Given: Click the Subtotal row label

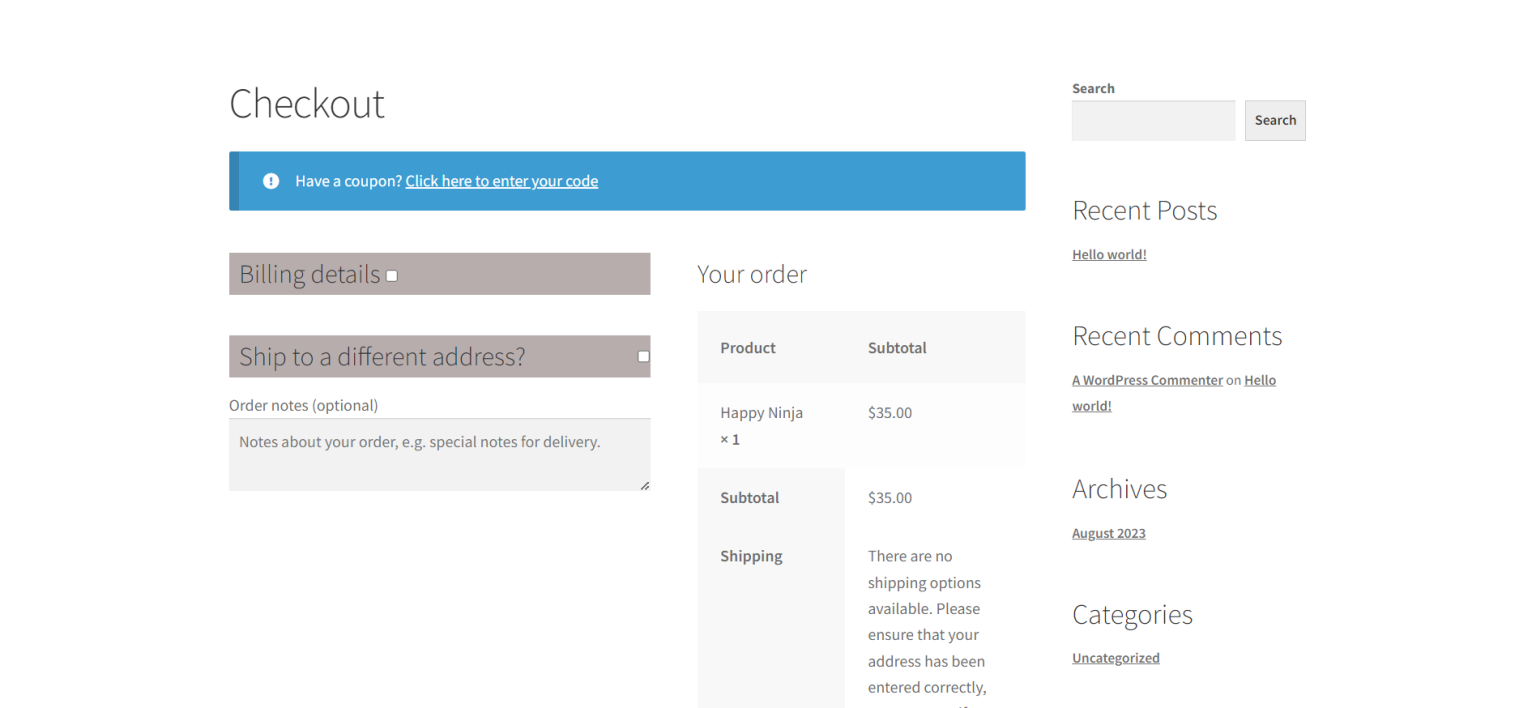Looking at the screenshot, I should (749, 497).
